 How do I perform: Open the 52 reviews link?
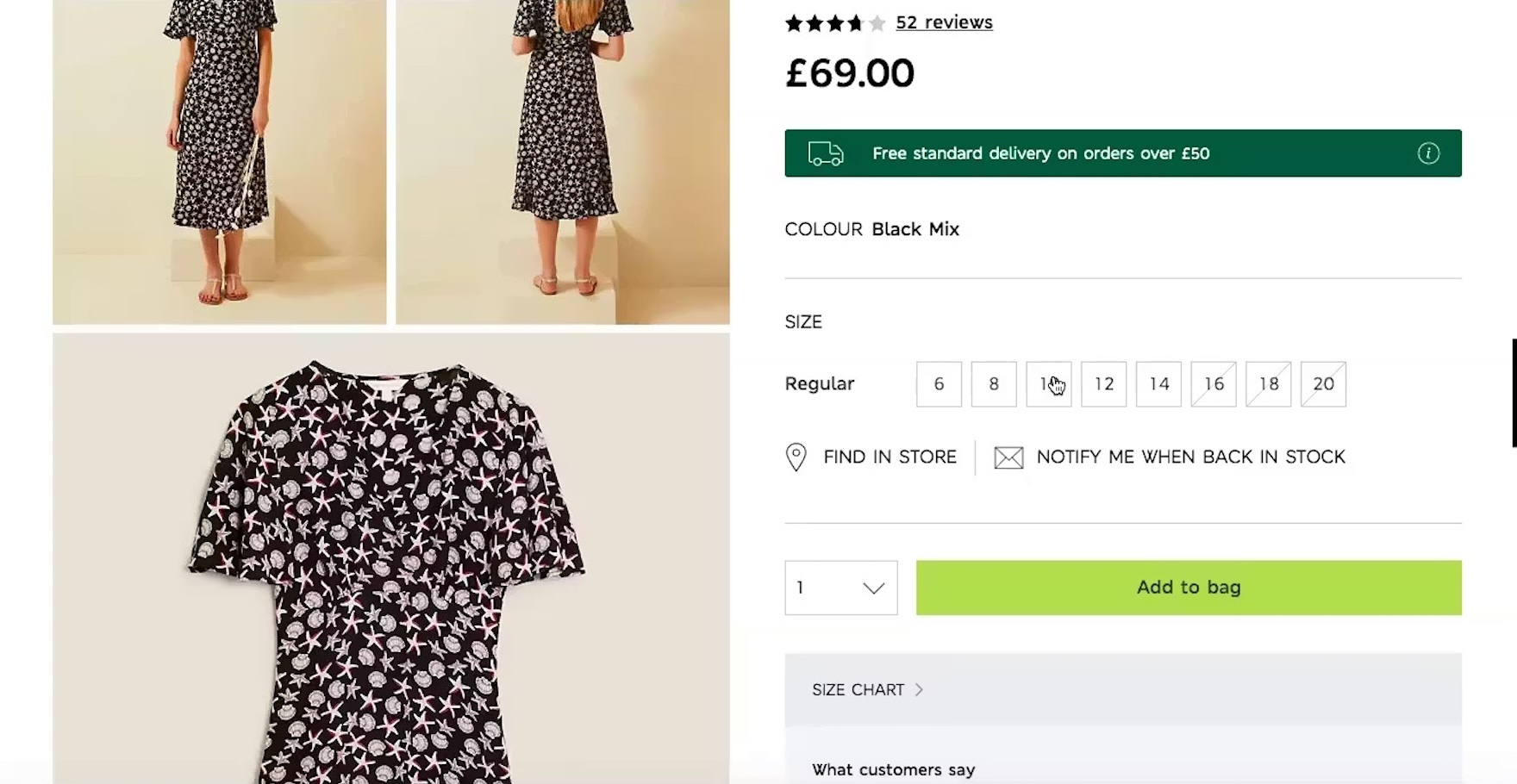(944, 22)
